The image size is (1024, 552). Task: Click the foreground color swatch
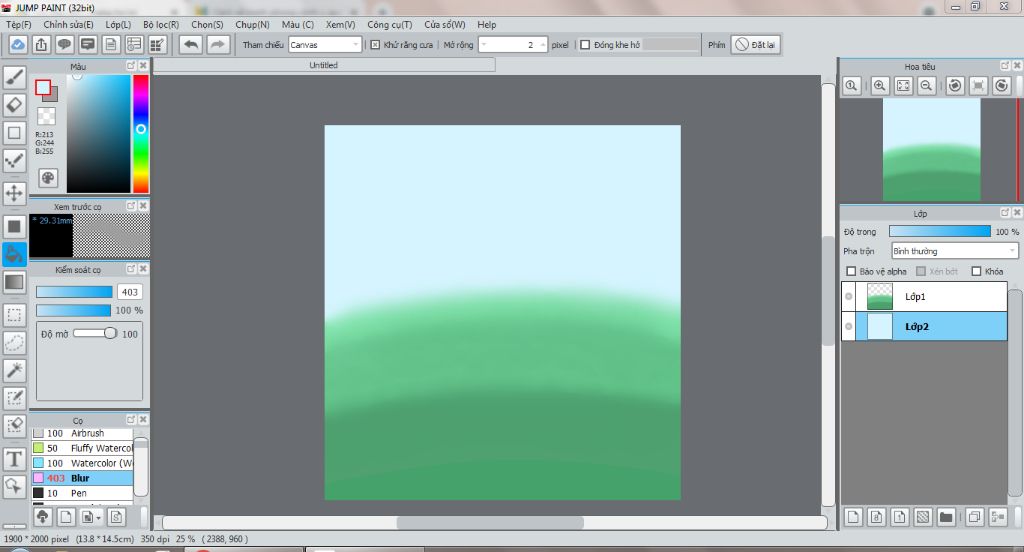(x=43, y=88)
